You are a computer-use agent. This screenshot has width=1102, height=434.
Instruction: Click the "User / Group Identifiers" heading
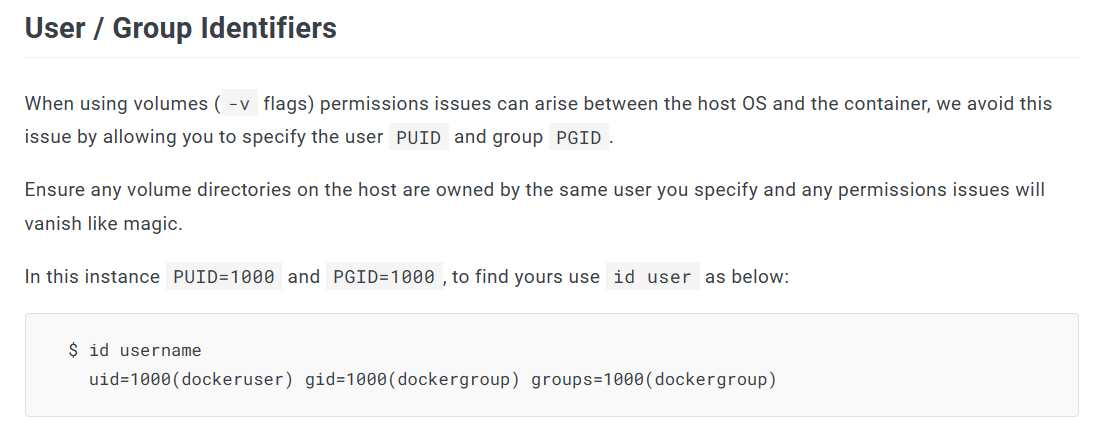click(x=181, y=28)
